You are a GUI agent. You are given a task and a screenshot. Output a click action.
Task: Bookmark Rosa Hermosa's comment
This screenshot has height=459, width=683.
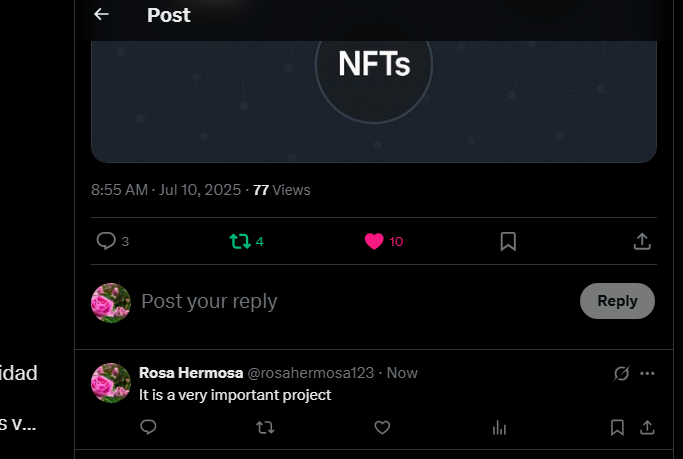[617, 428]
